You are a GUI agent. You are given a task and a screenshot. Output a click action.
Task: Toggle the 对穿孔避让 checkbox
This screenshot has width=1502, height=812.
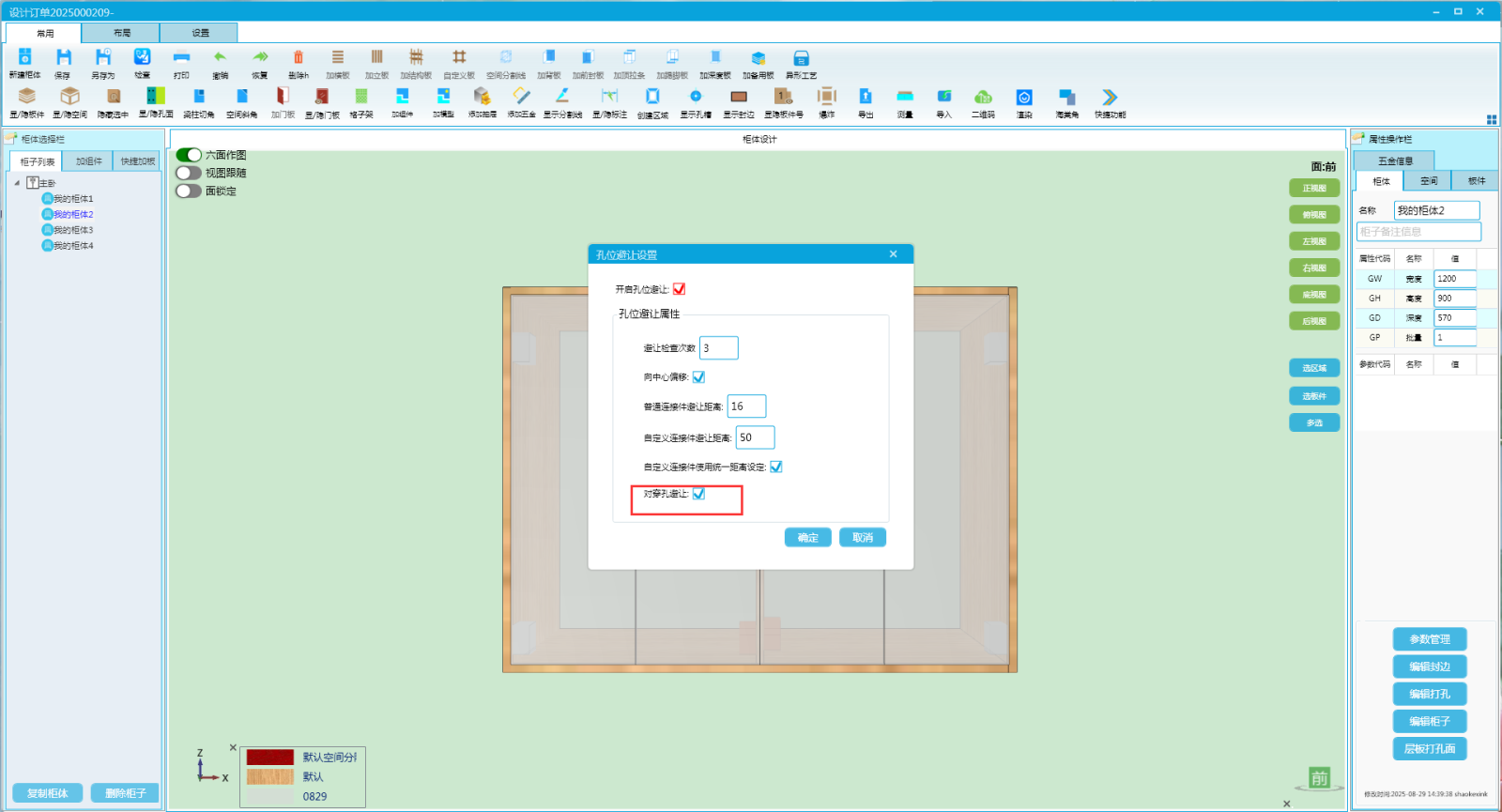[699, 494]
